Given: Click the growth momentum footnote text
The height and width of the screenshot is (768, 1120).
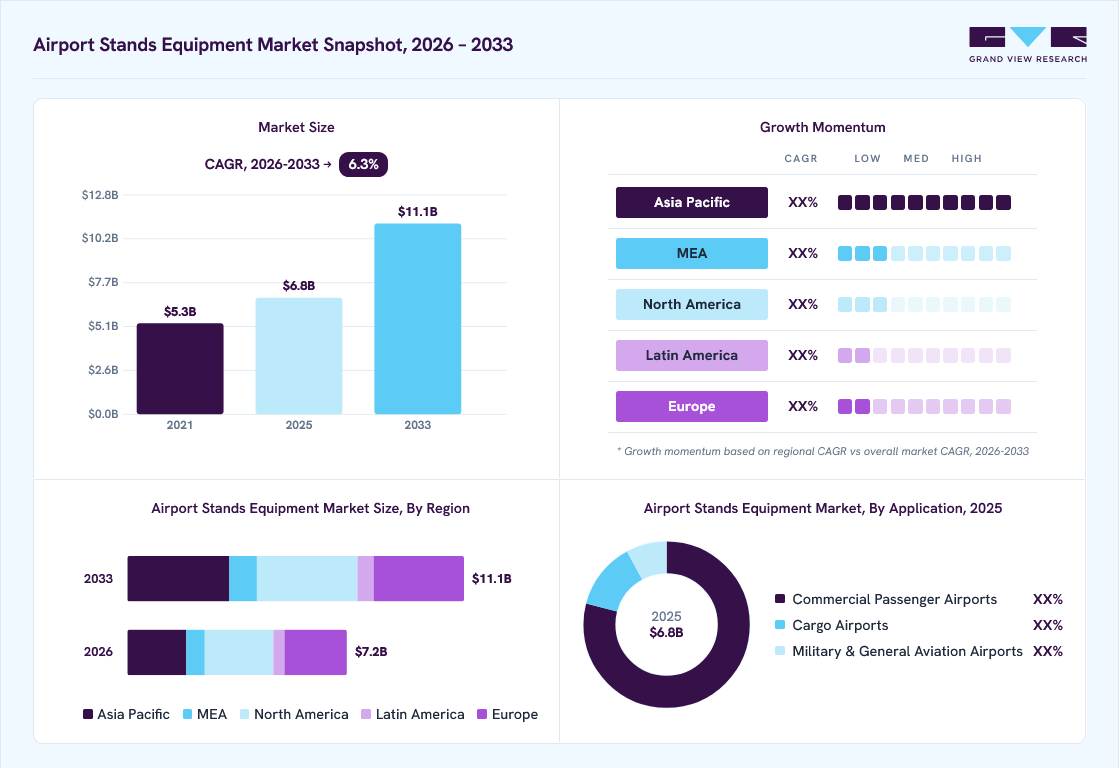Looking at the screenshot, I should pyautogui.click(x=823, y=452).
